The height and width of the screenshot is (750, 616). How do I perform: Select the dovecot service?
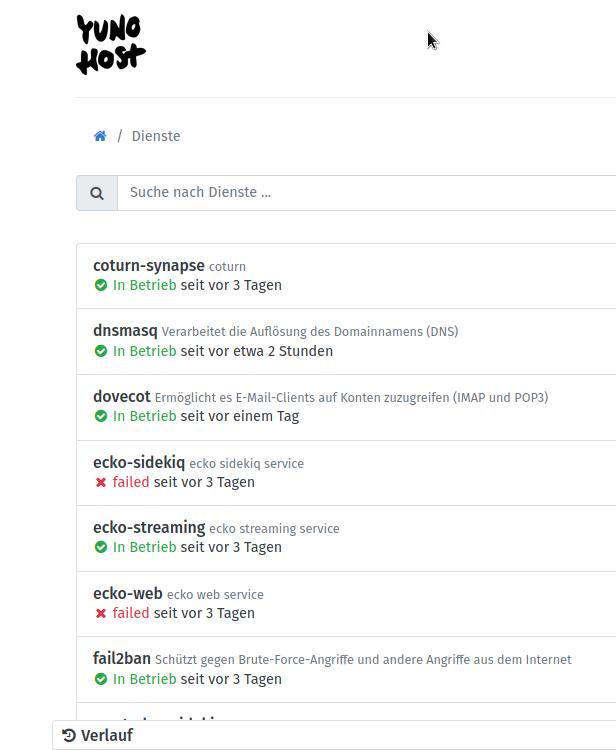122,397
